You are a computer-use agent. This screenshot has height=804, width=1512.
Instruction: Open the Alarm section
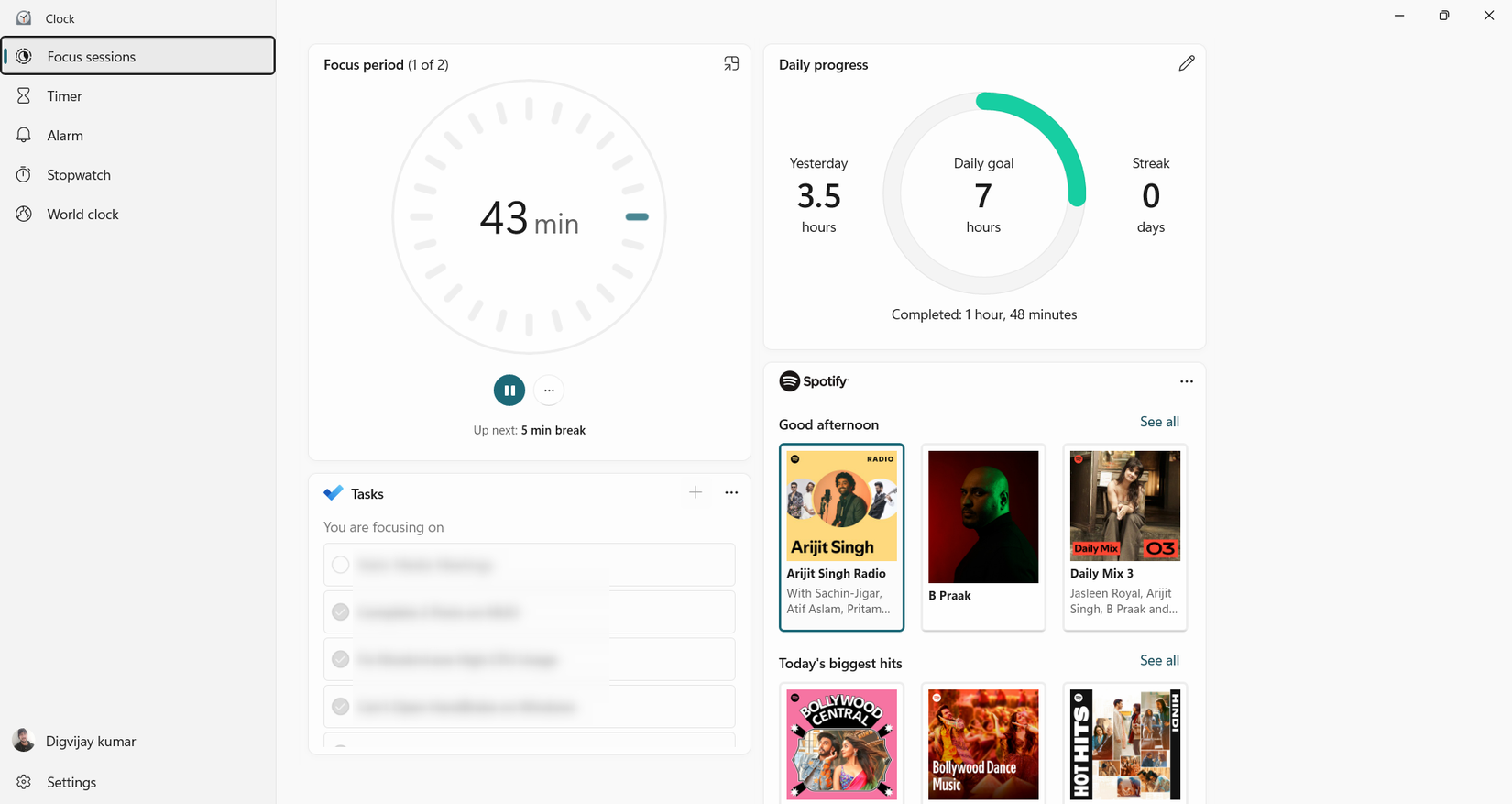coord(138,135)
